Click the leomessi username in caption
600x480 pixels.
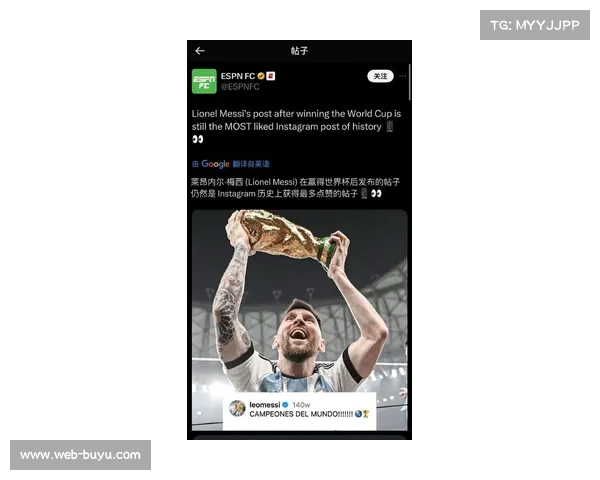point(265,405)
